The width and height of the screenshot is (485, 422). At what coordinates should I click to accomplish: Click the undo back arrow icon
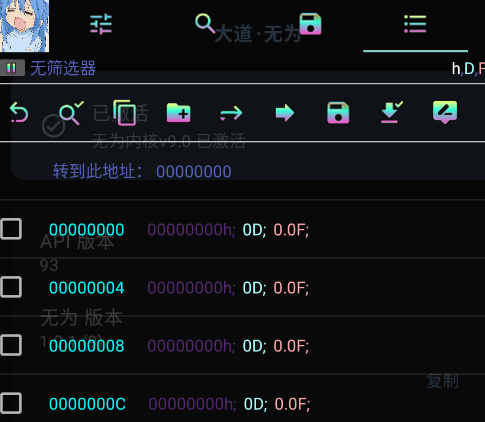click(x=19, y=112)
